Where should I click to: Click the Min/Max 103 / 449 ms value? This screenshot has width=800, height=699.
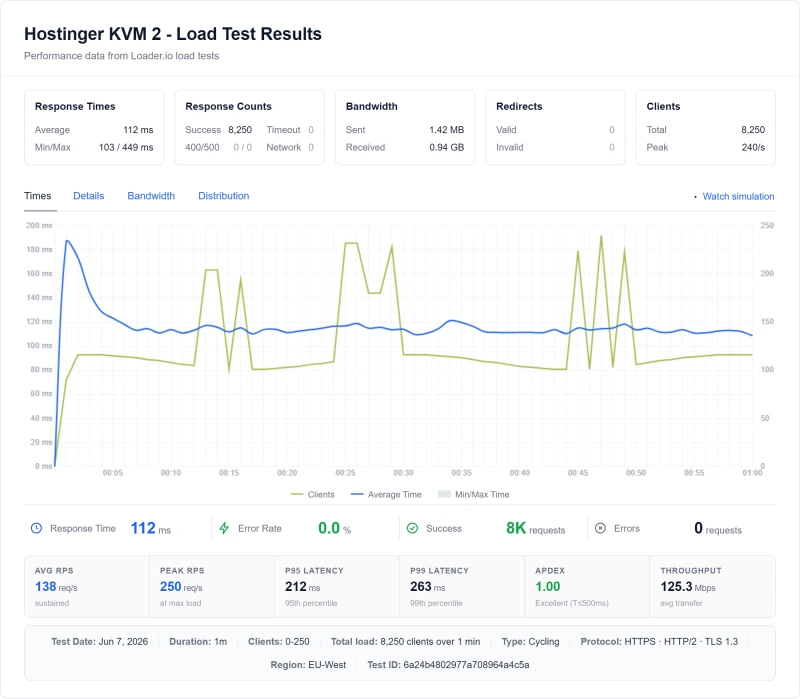(x=126, y=147)
